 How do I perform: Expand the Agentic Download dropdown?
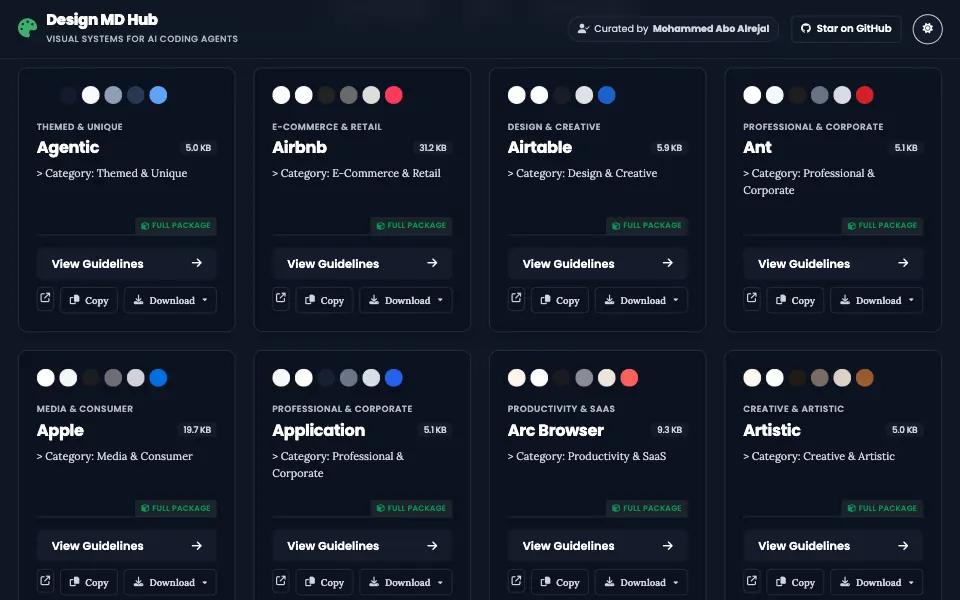pyautogui.click(x=170, y=300)
